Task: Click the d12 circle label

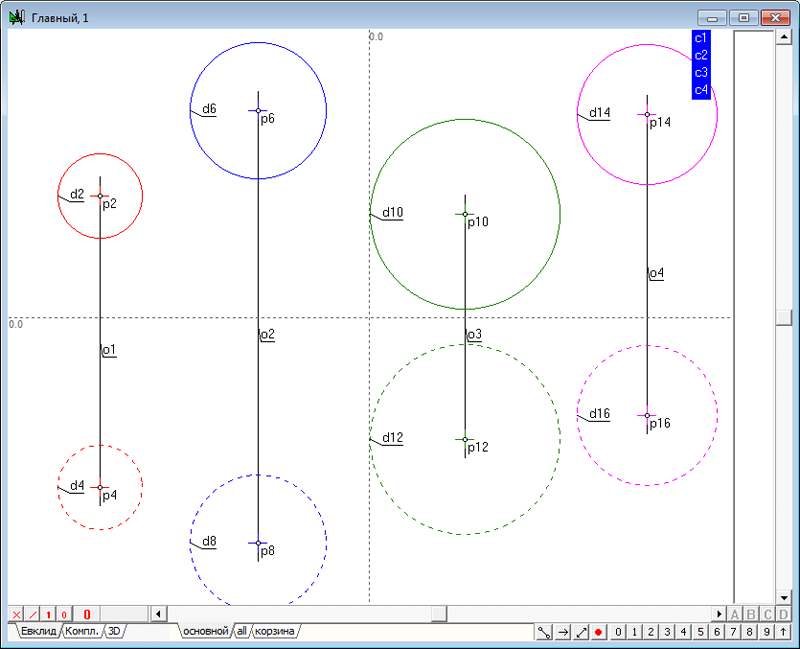Action: pyautogui.click(x=393, y=438)
